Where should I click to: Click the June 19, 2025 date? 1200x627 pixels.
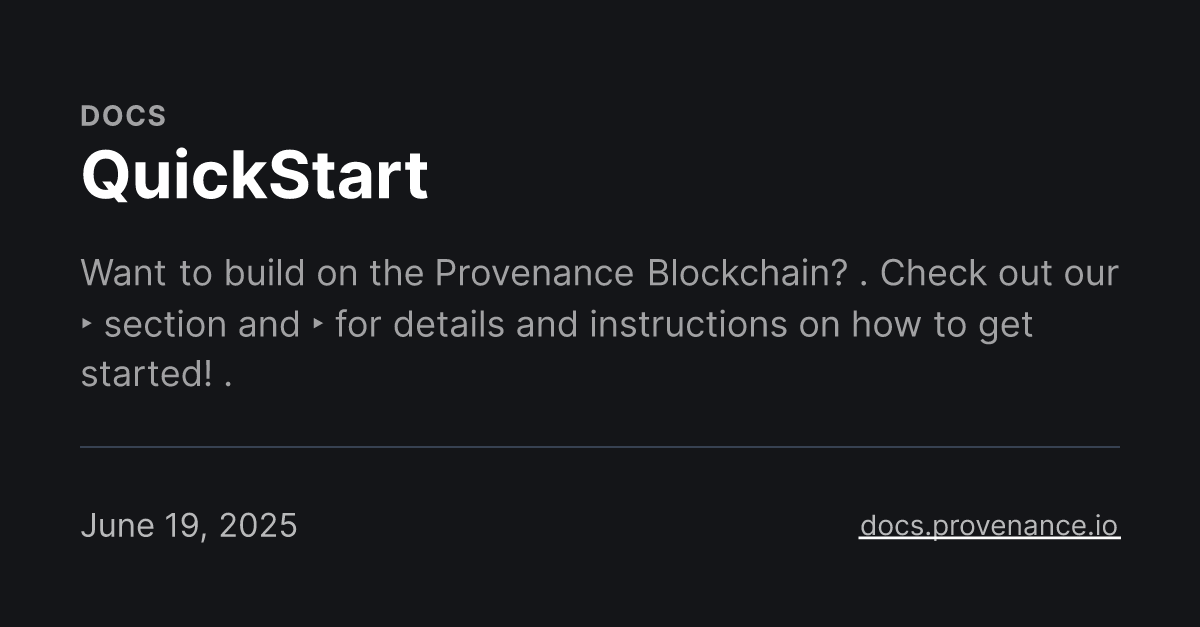click(189, 525)
